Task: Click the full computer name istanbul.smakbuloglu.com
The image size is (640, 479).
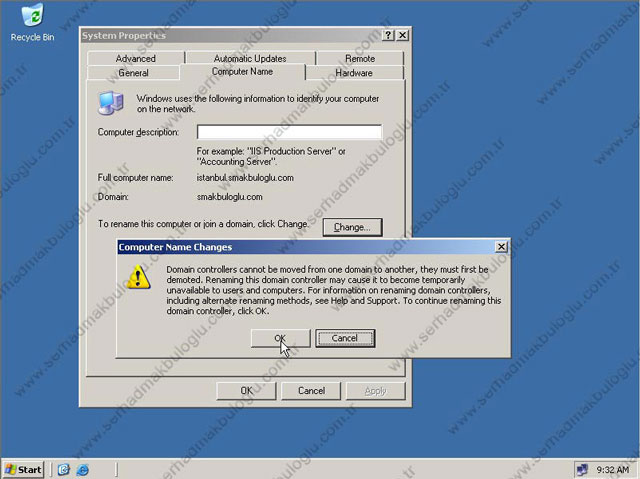Action: [x=245, y=177]
